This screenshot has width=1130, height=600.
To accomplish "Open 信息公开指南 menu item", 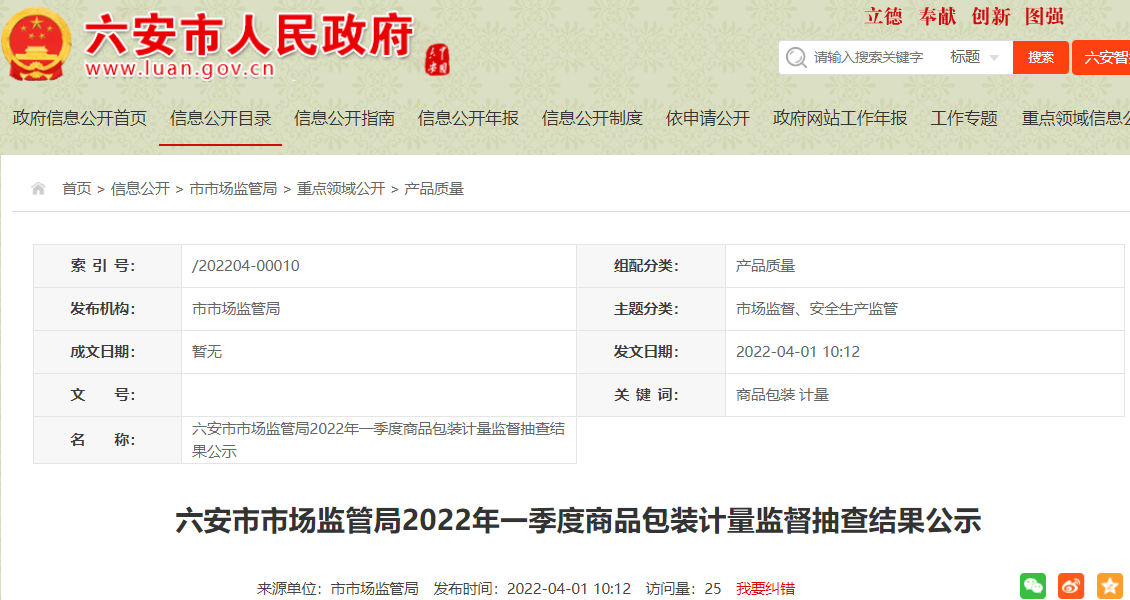I will tap(344, 118).
